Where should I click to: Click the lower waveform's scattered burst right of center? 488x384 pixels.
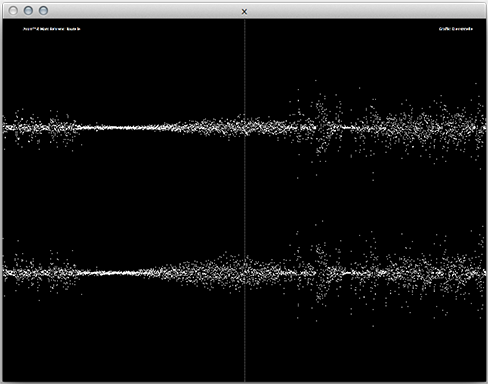click(x=322, y=273)
